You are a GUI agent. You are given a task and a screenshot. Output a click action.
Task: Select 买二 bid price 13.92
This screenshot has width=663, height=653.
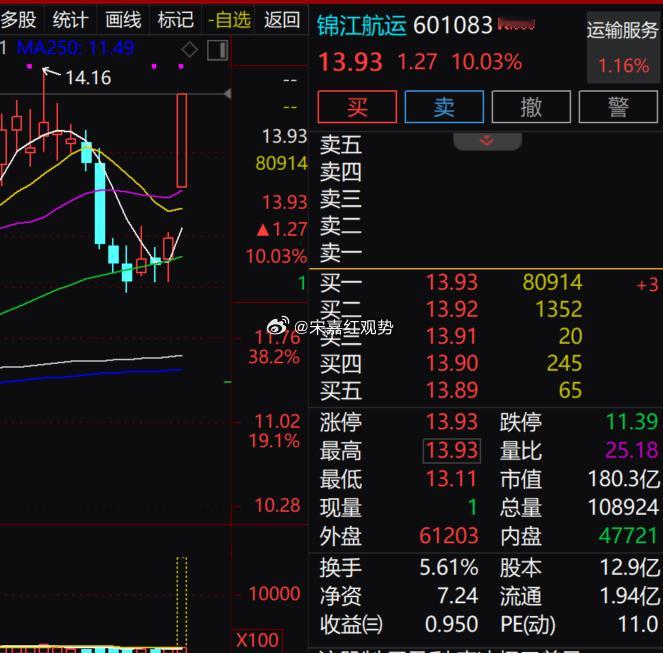click(452, 309)
